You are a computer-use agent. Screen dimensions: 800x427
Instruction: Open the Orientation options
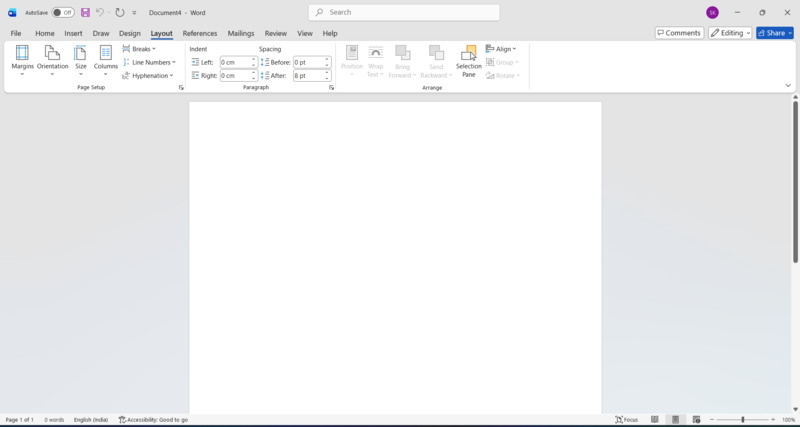[52, 61]
